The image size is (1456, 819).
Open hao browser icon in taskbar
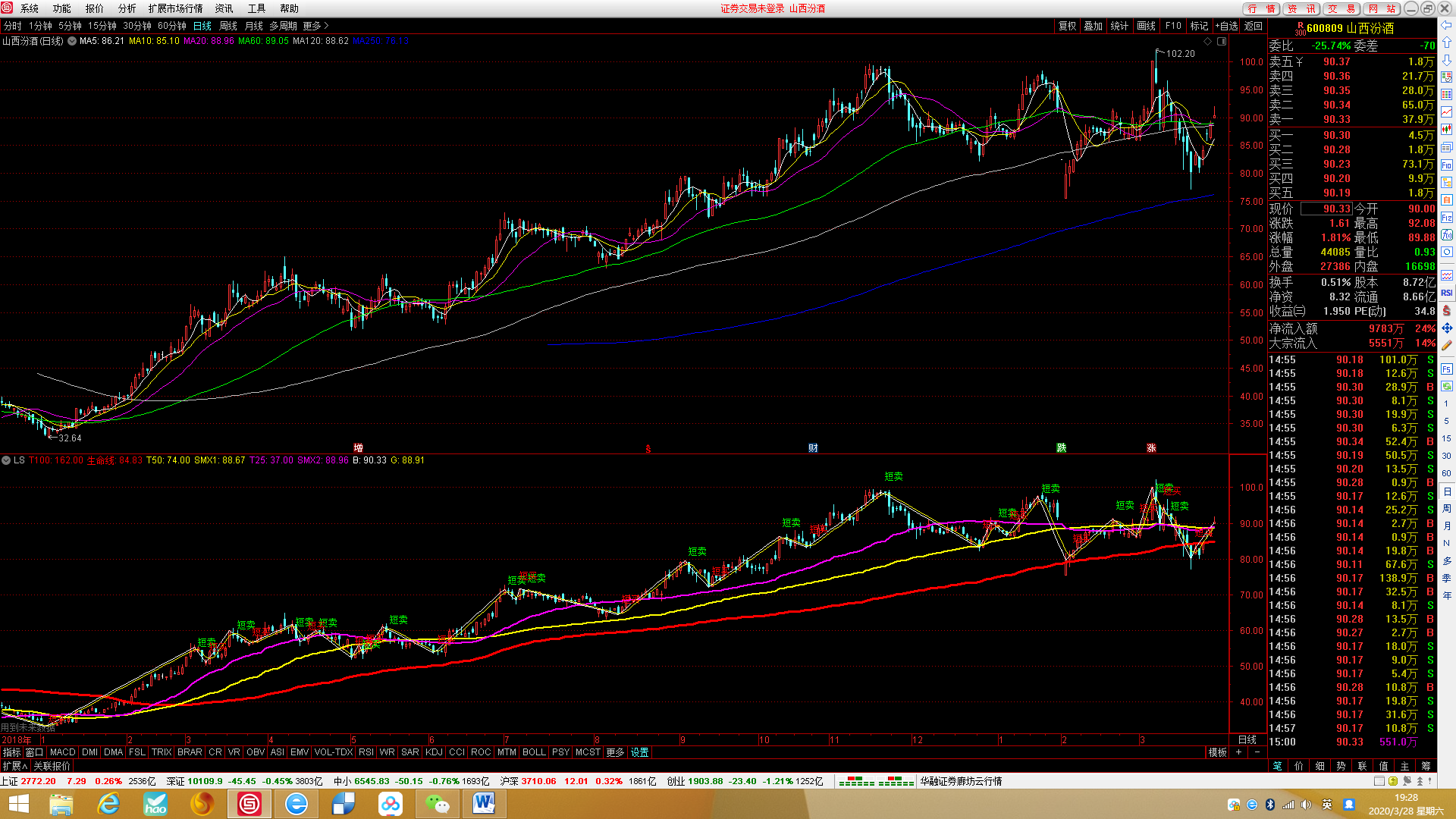coord(155,804)
